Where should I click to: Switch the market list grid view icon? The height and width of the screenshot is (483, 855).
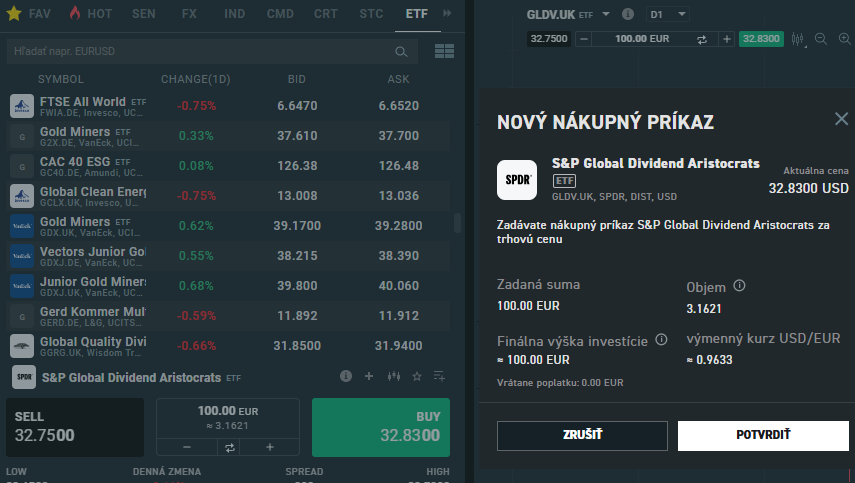pos(444,51)
